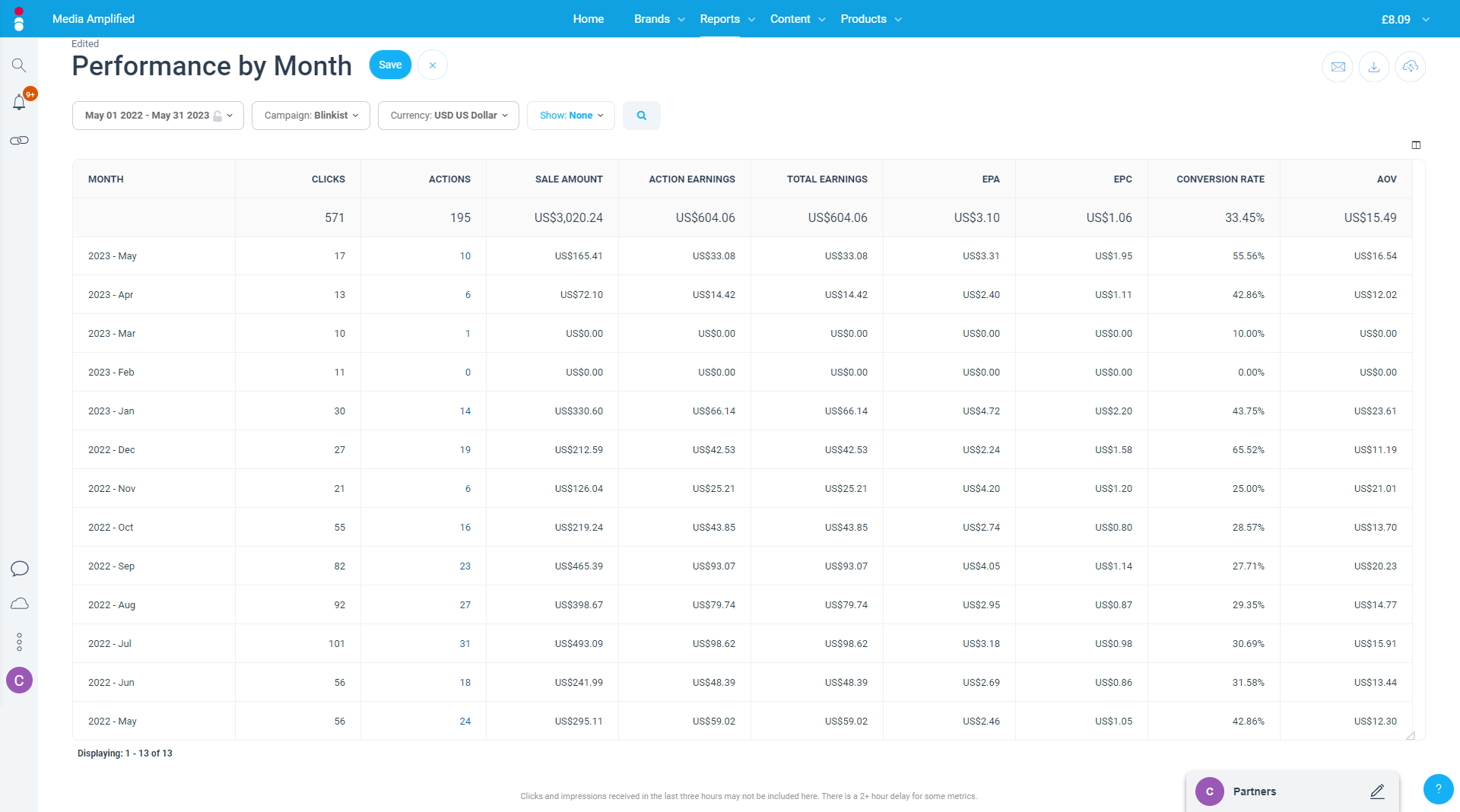Sort by the ACTION EARNINGS column header

coord(691,179)
